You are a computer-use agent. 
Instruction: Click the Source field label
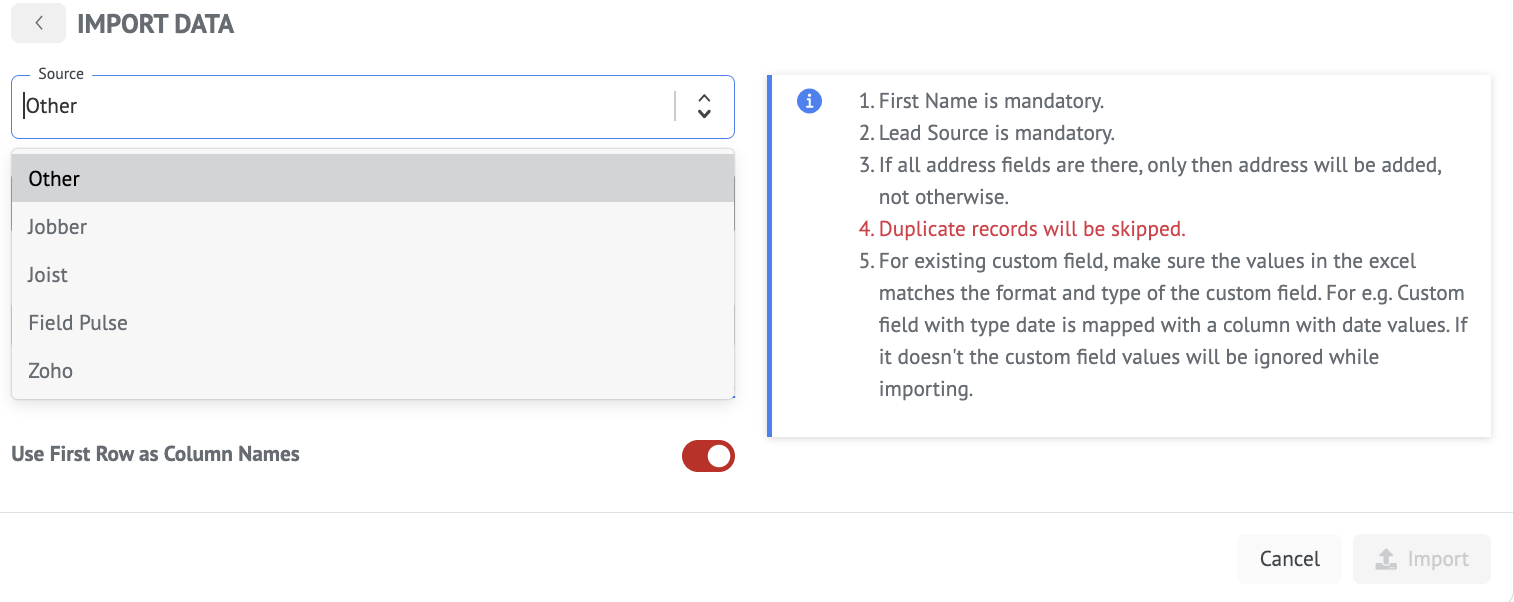[61, 74]
